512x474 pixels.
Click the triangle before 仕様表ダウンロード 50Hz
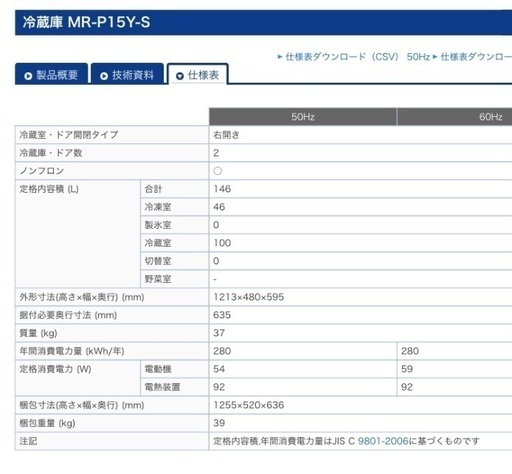tap(280, 57)
